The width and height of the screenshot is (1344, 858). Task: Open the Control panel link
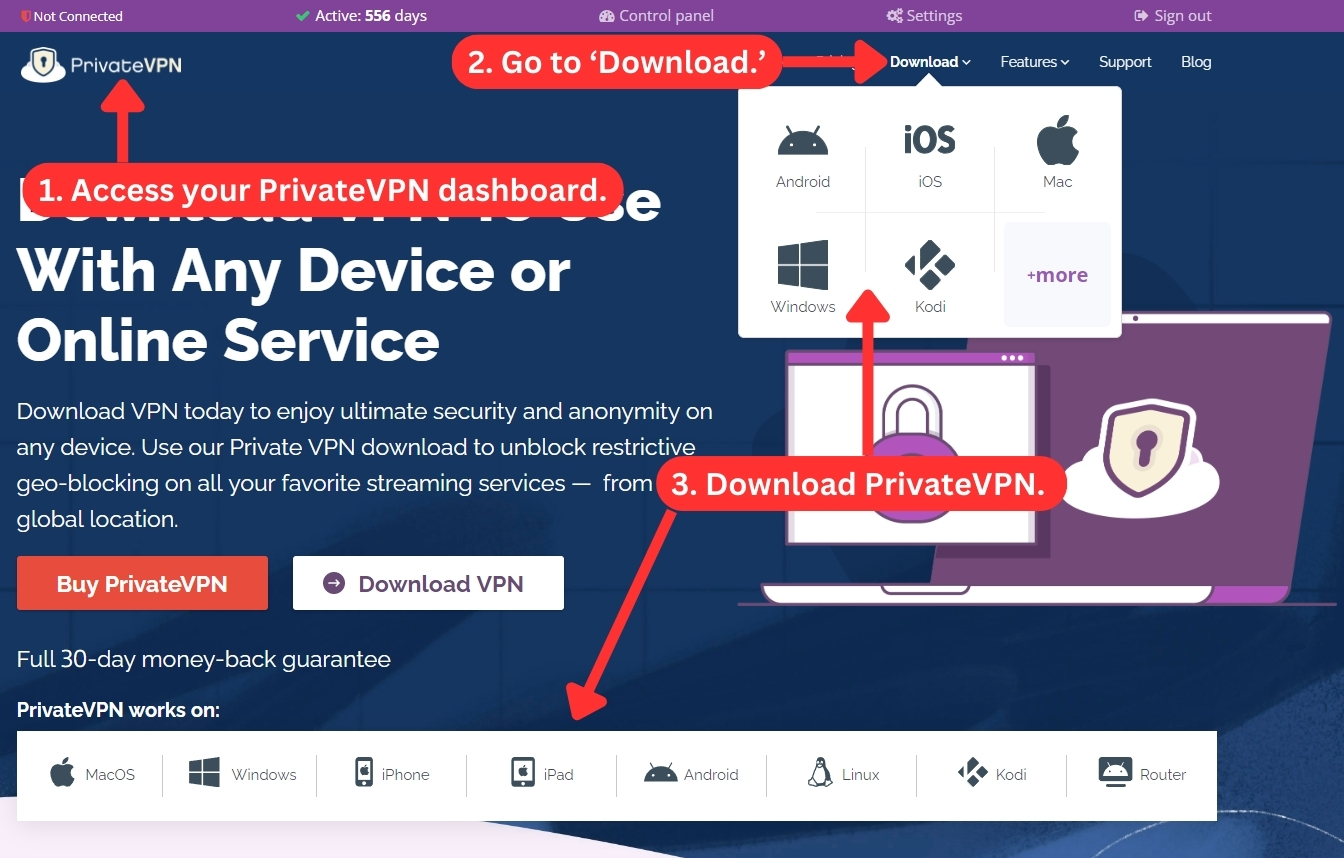[656, 16]
